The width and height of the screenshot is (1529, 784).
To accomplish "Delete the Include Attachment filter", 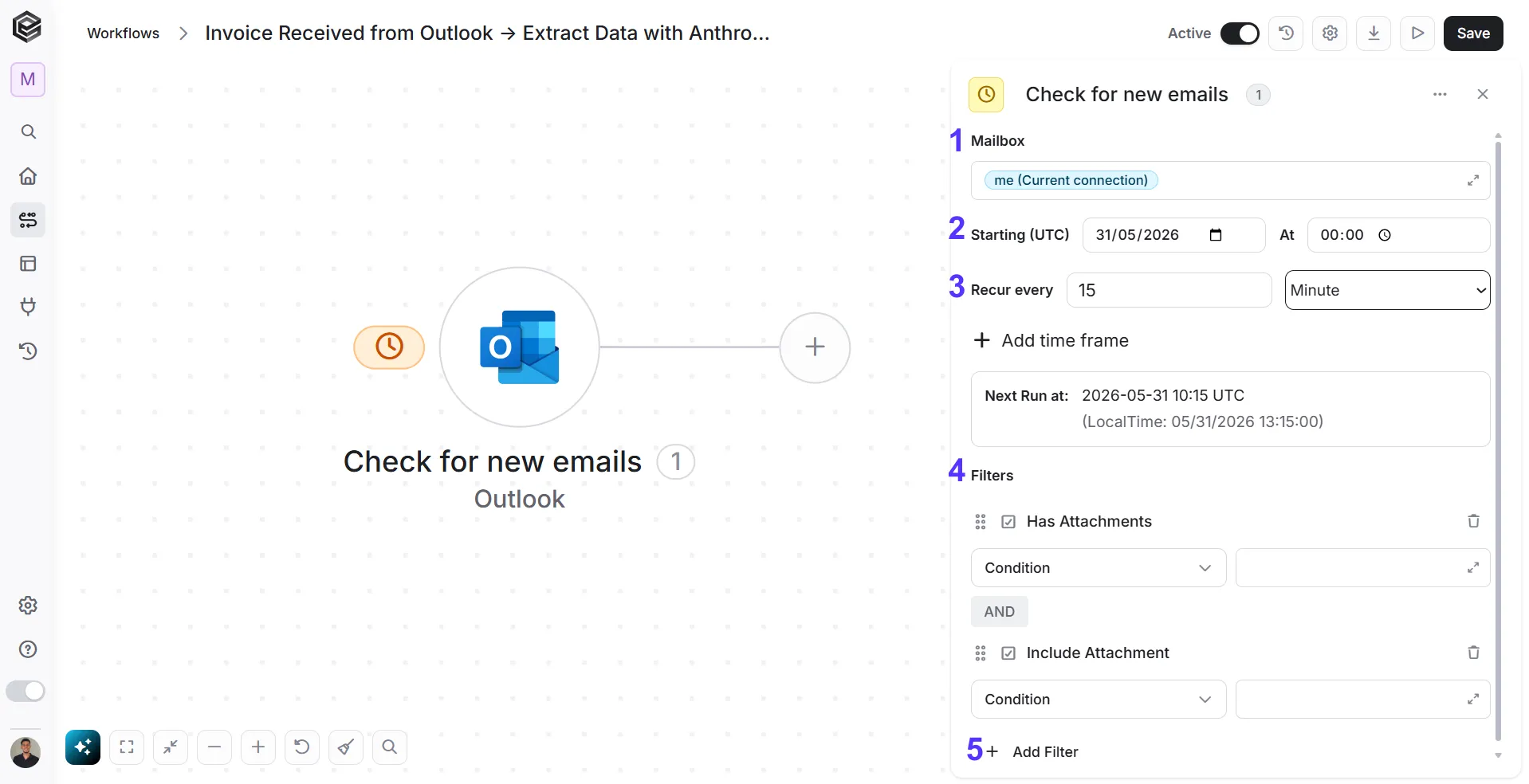I will tap(1473, 653).
